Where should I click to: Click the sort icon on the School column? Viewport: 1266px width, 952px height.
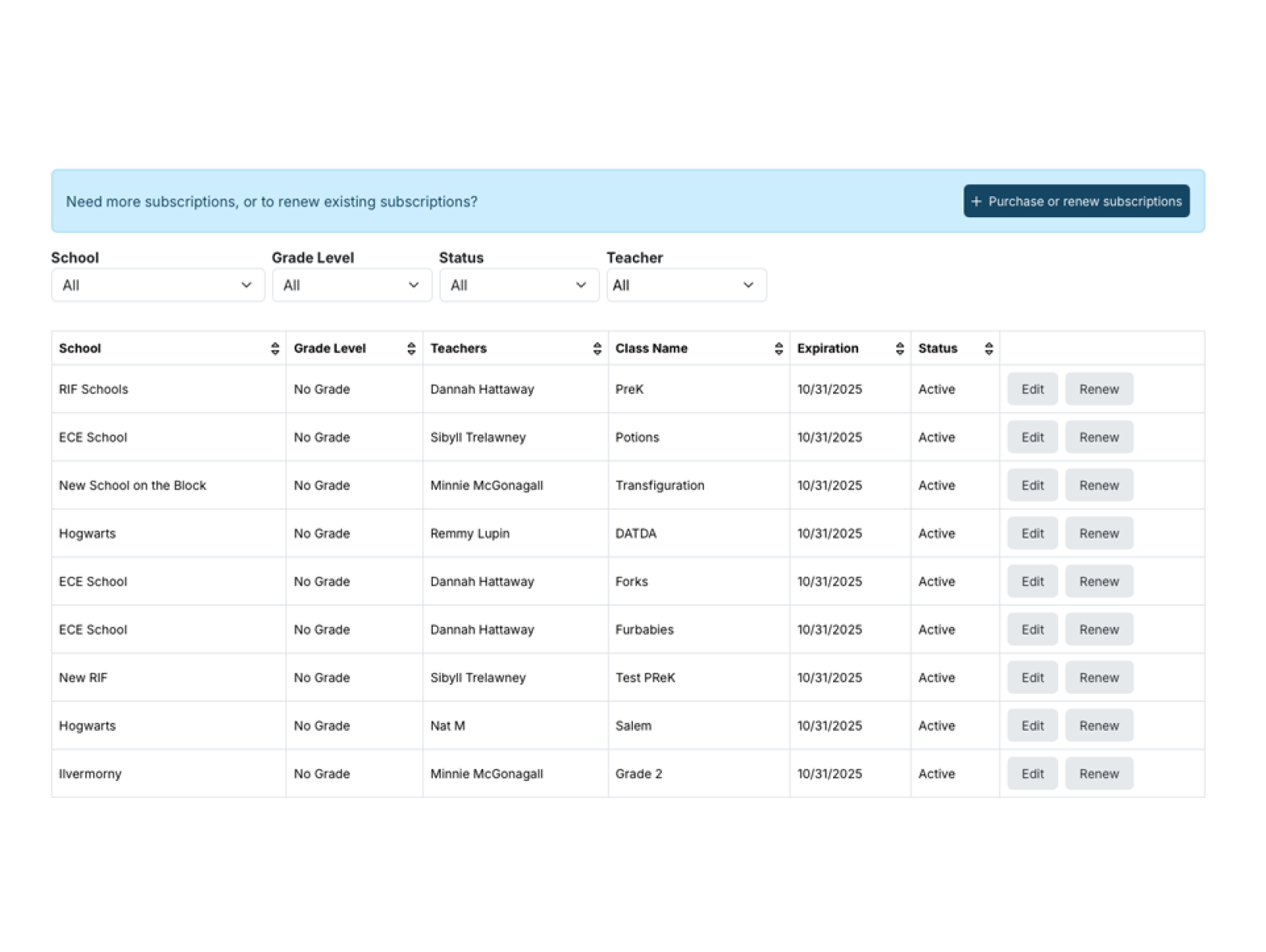[275, 349]
